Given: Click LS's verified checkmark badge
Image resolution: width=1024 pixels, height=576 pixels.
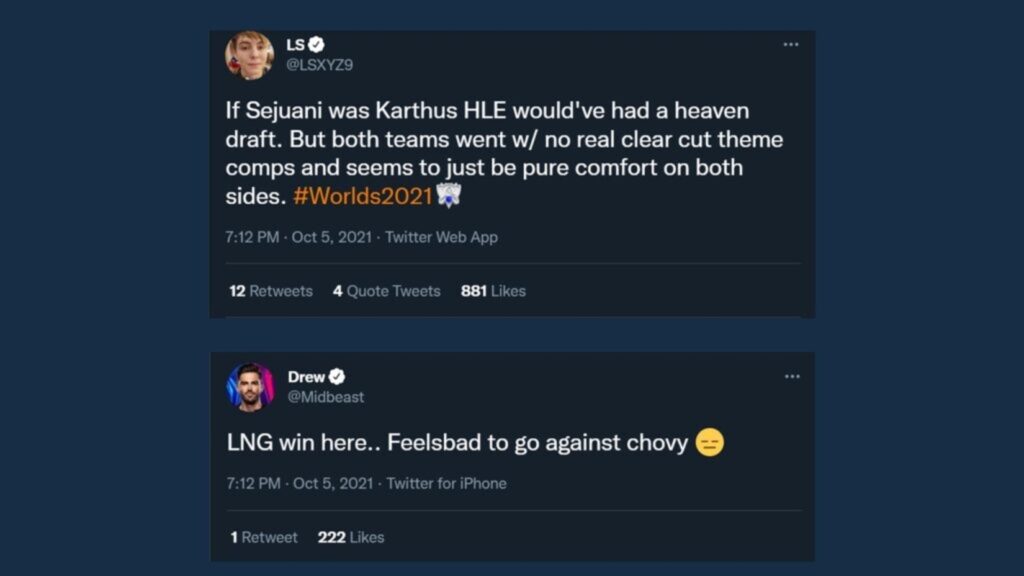Looking at the screenshot, I should [318, 44].
